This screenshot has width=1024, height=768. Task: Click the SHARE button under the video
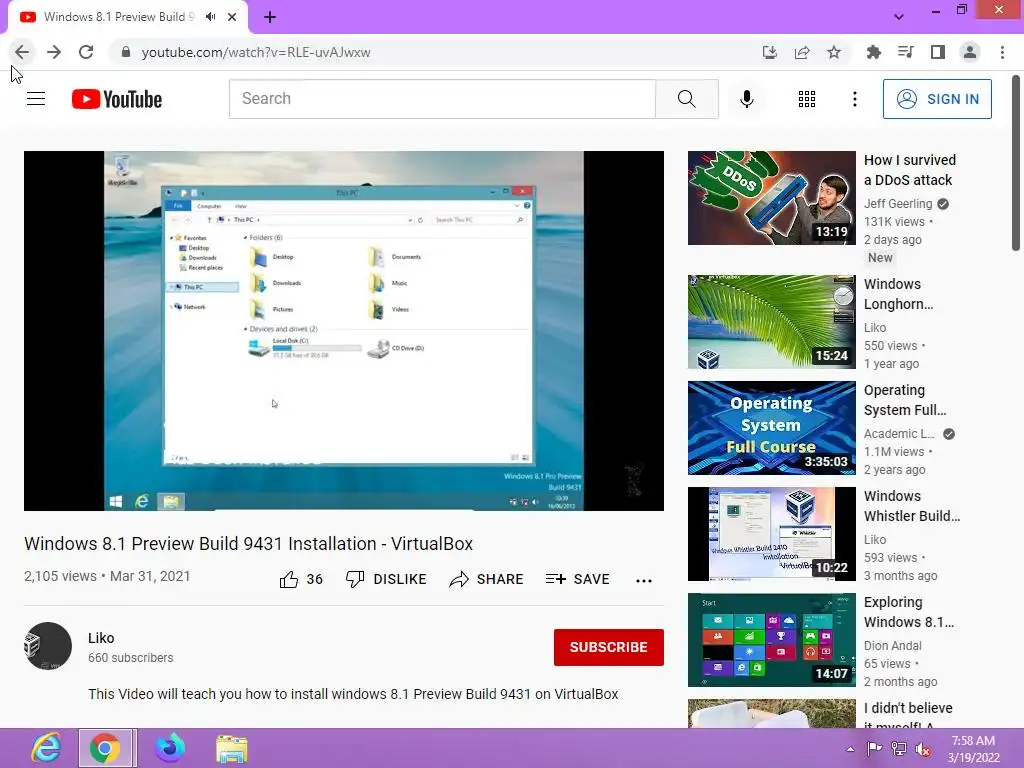(x=487, y=579)
